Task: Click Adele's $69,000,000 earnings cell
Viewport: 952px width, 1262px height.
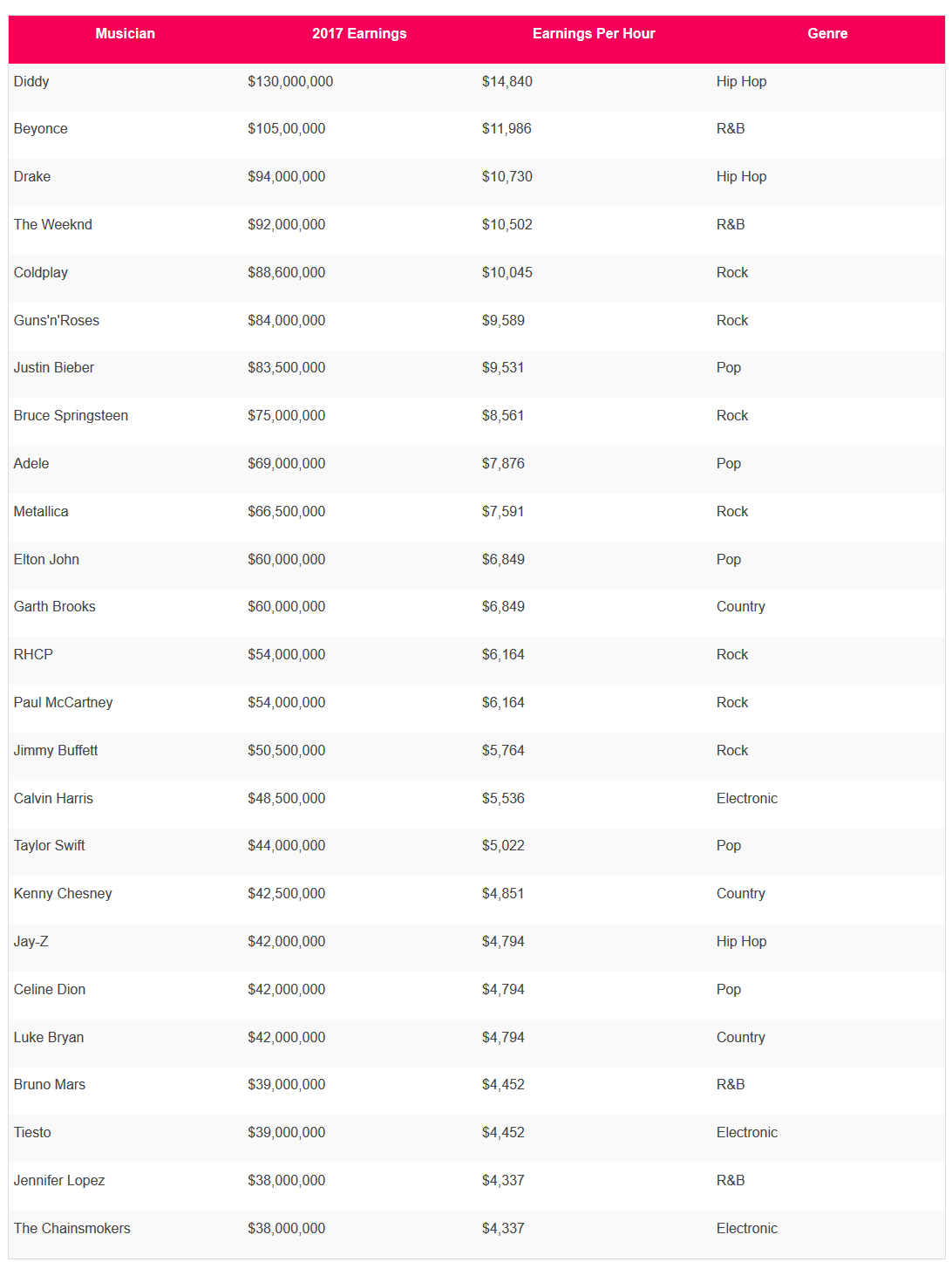Action: point(286,464)
